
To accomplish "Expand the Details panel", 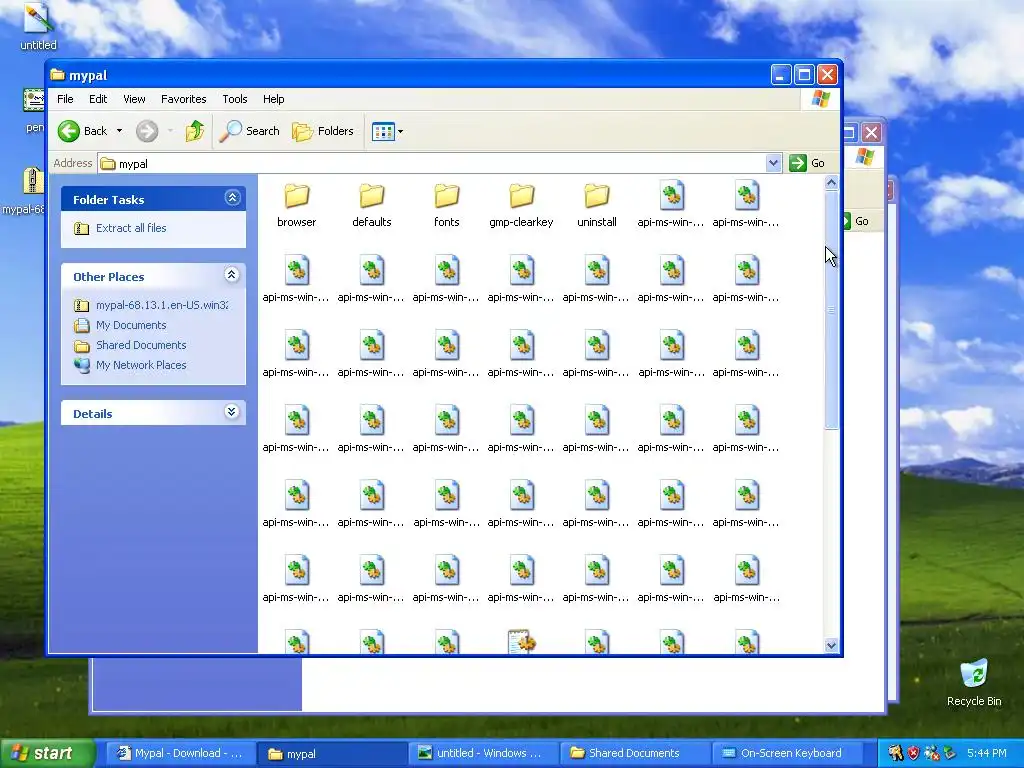I will (x=232, y=412).
